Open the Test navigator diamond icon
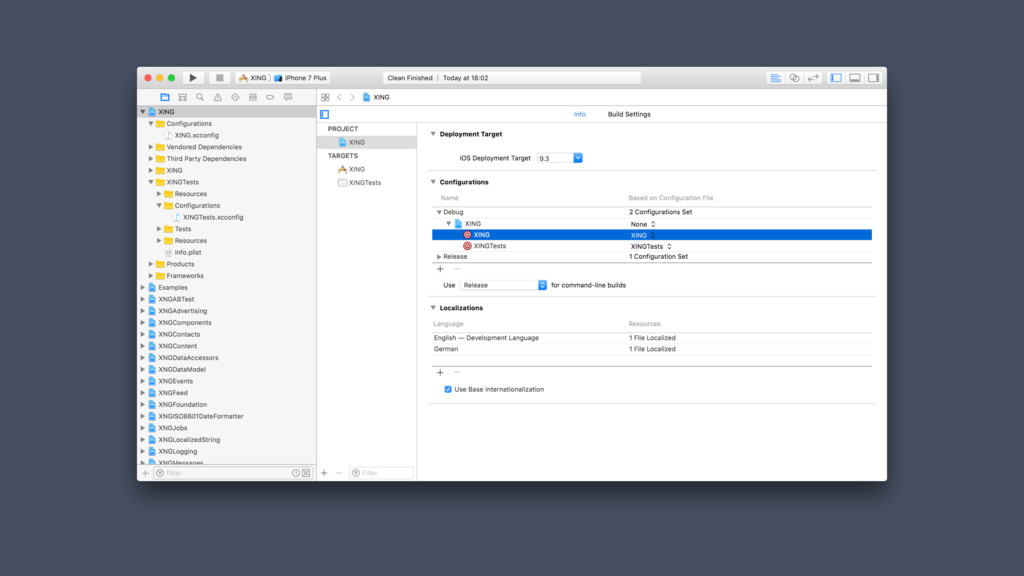 235,97
